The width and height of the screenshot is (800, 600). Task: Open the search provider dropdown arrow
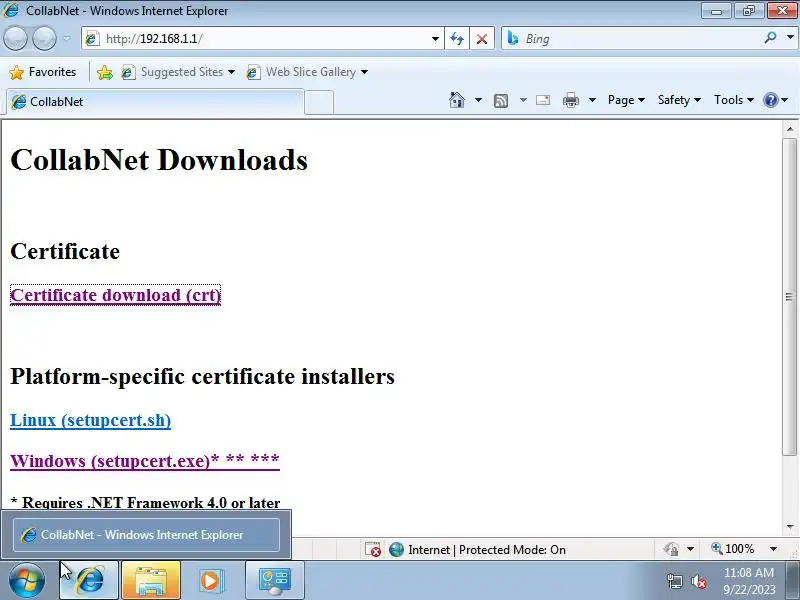click(x=790, y=38)
